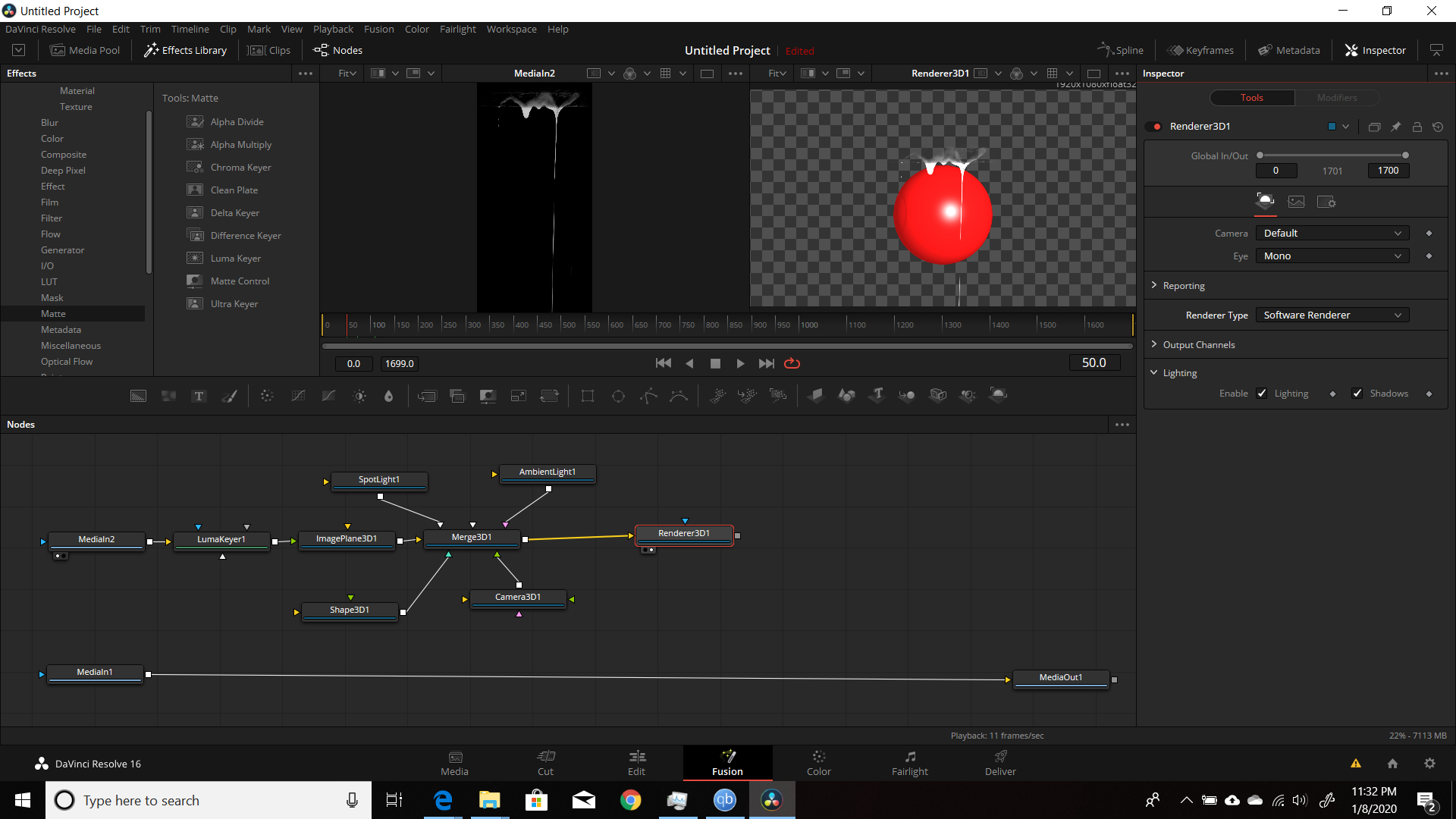Viewport: 1456px width, 819px height.
Task: Click the 500 mark on the time ruler
Action: 568,325
